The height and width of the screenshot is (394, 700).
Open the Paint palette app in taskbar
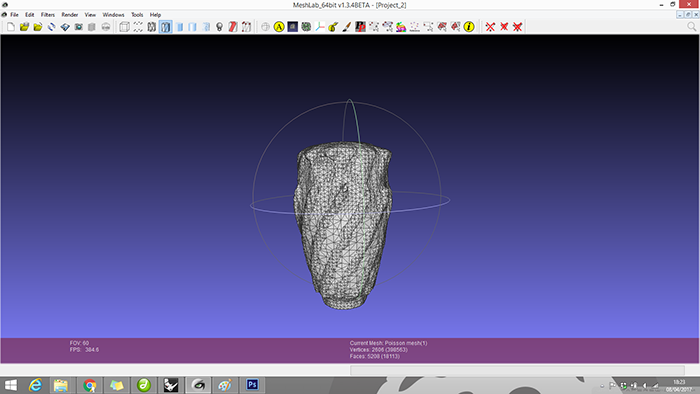pyautogui.click(x=225, y=385)
